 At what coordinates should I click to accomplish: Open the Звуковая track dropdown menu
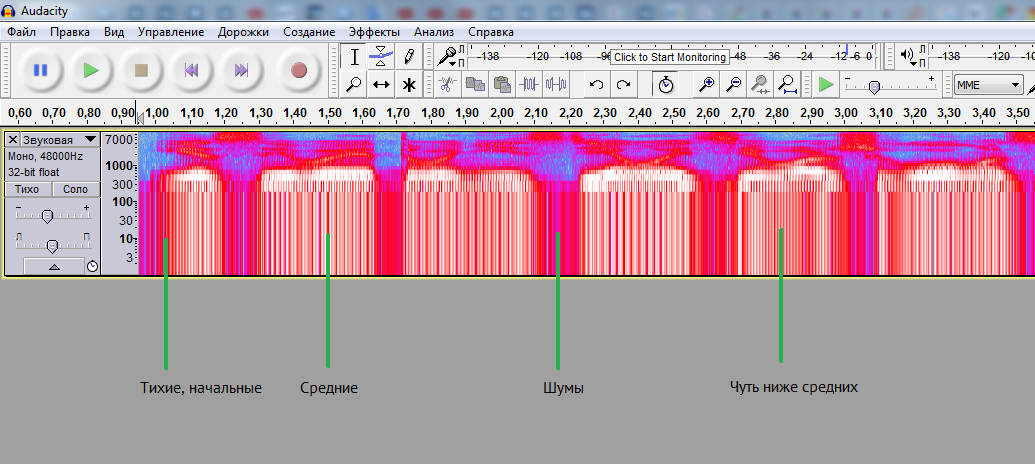coord(59,140)
